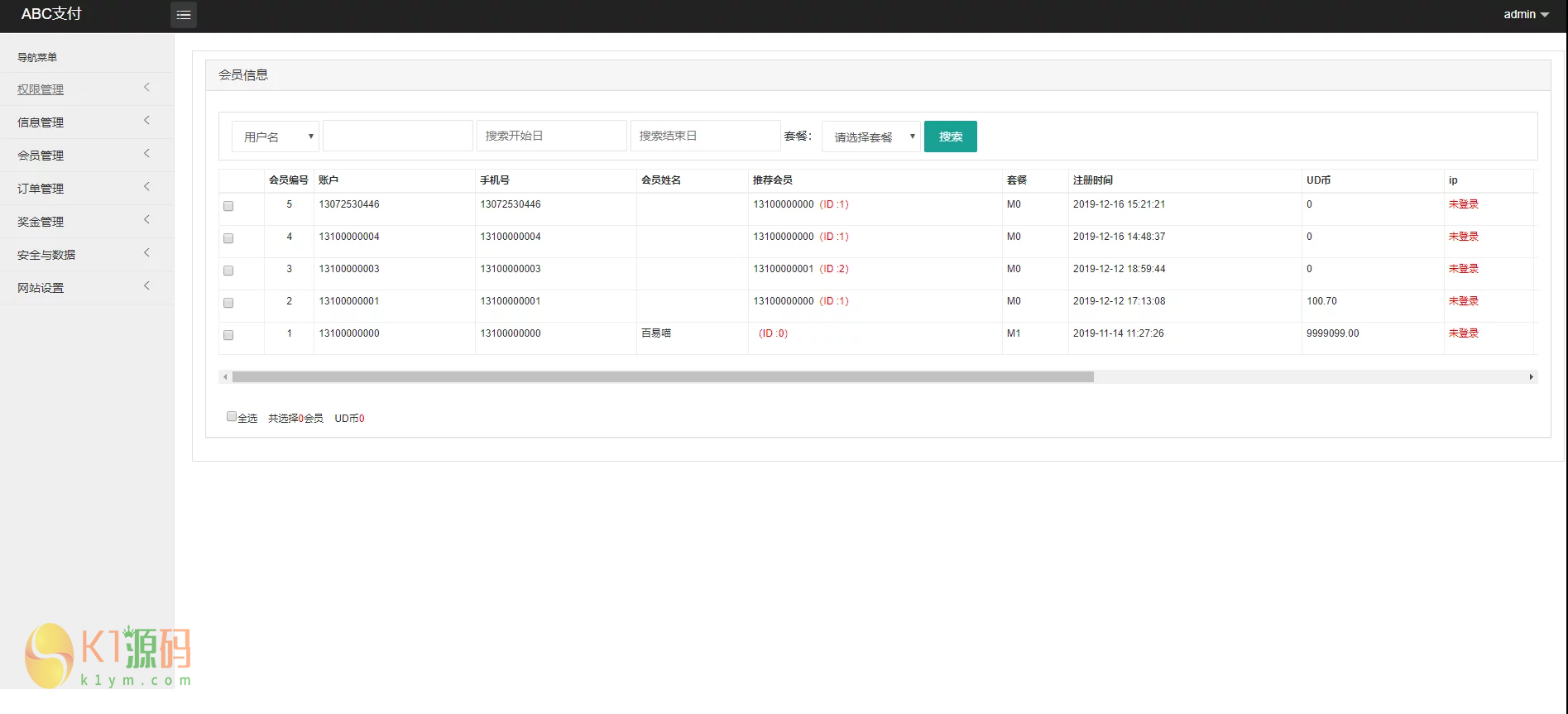Image resolution: width=1568 pixels, height=714 pixels.
Task: Click the UD币 column header
Action: point(1319,180)
